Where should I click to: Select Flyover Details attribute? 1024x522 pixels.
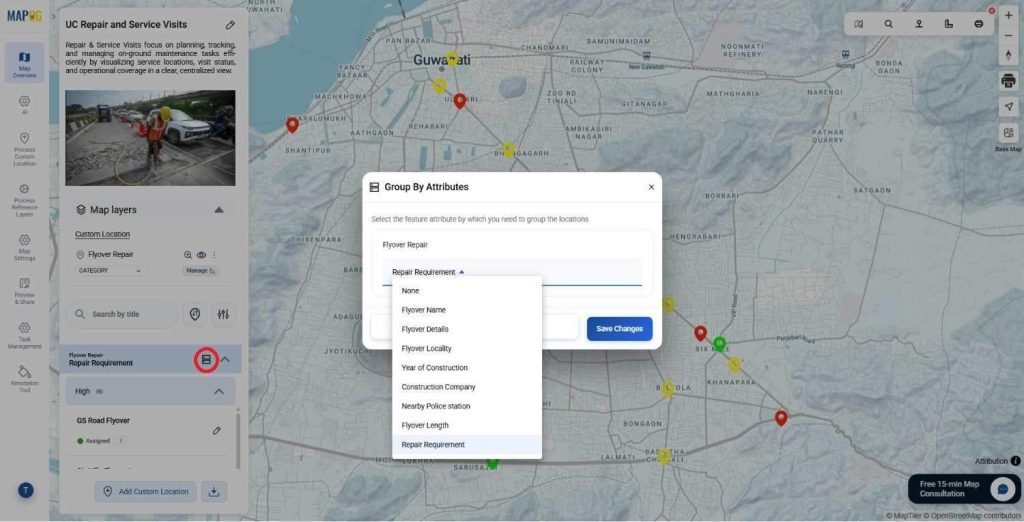click(467, 329)
